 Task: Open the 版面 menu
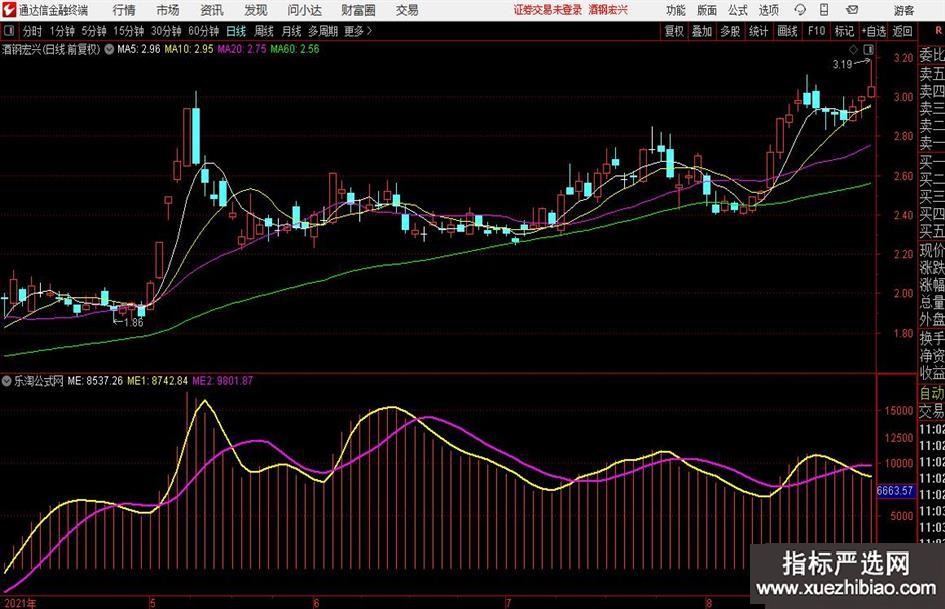[706, 10]
